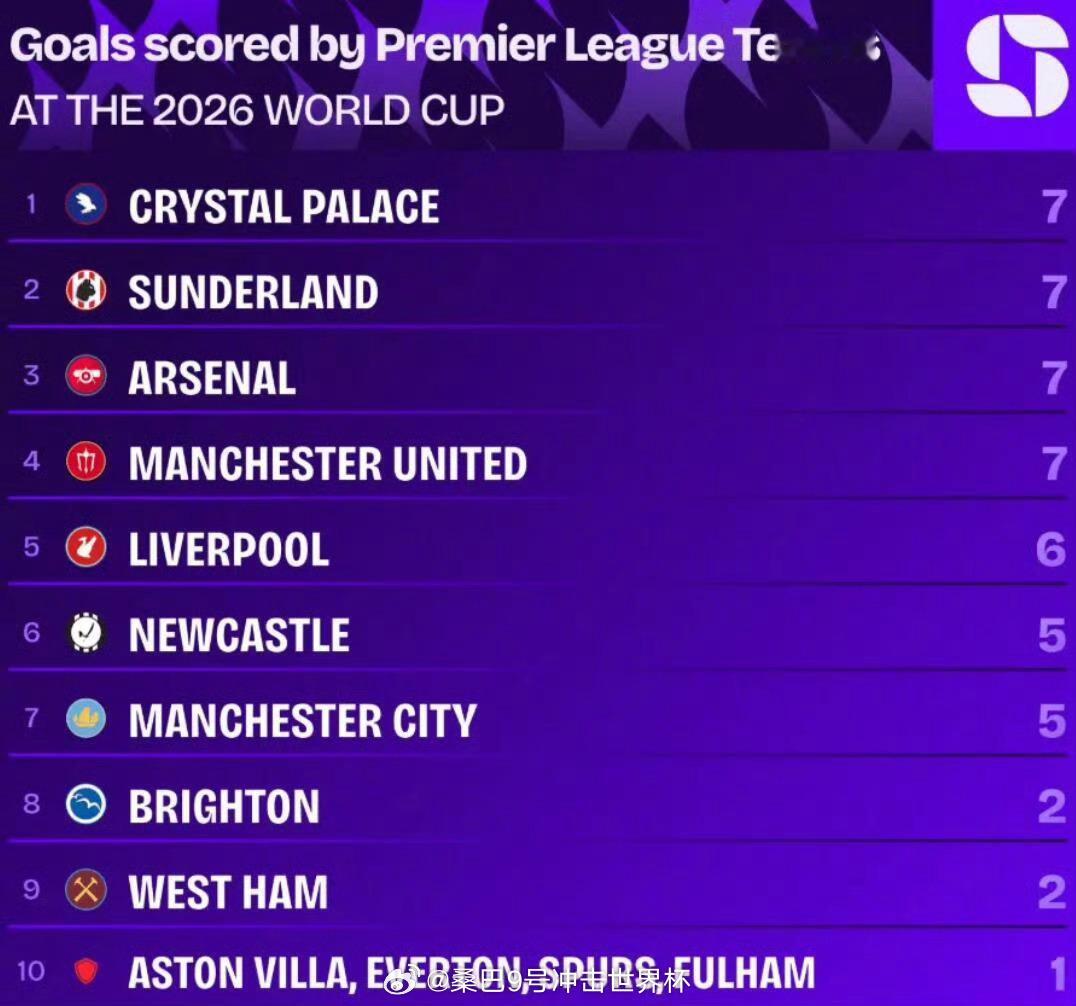The width and height of the screenshot is (1076, 1006).
Task: Click the Weibo watermark username text
Action: click(x=559, y=982)
